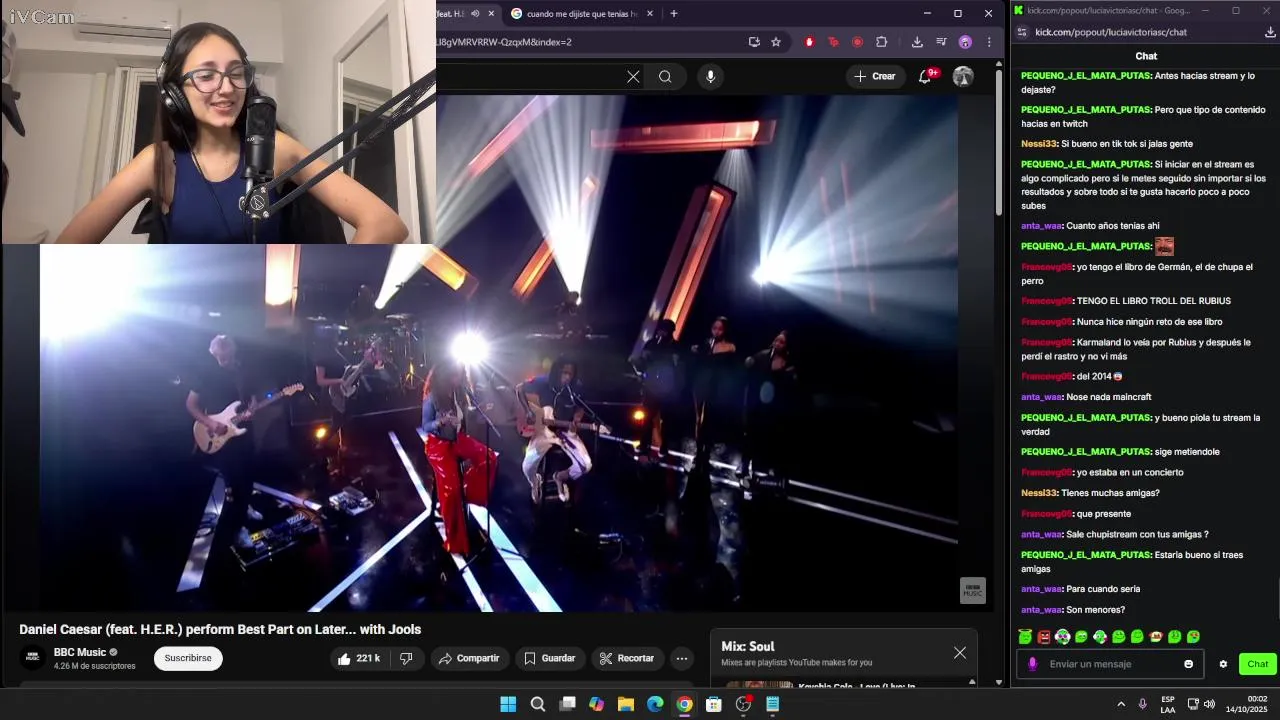This screenshot has height=720, width=1280.
Task: Show hidden system tray icons chevron
Action: click(1121, 704)
